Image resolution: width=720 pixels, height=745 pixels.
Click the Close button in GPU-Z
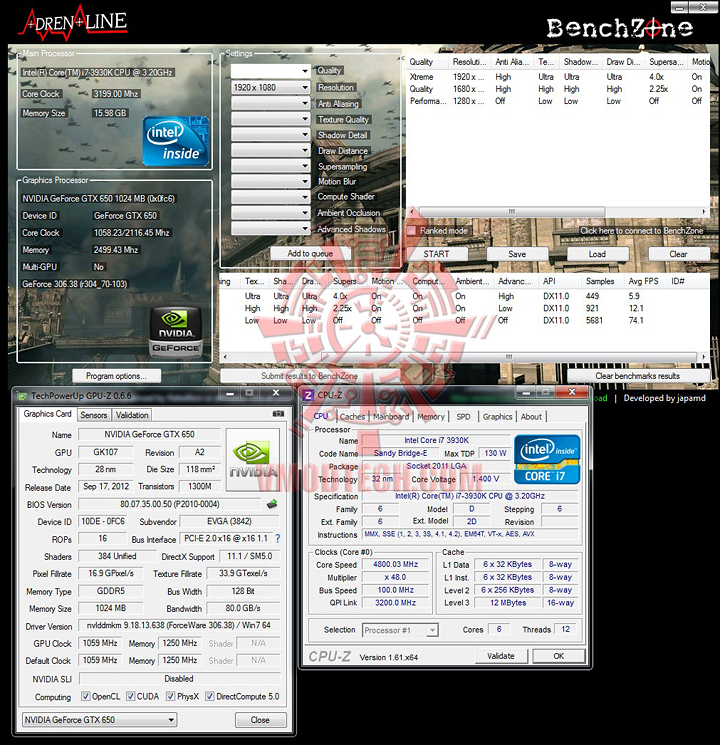pyautogui.click(x=260, y=720)
